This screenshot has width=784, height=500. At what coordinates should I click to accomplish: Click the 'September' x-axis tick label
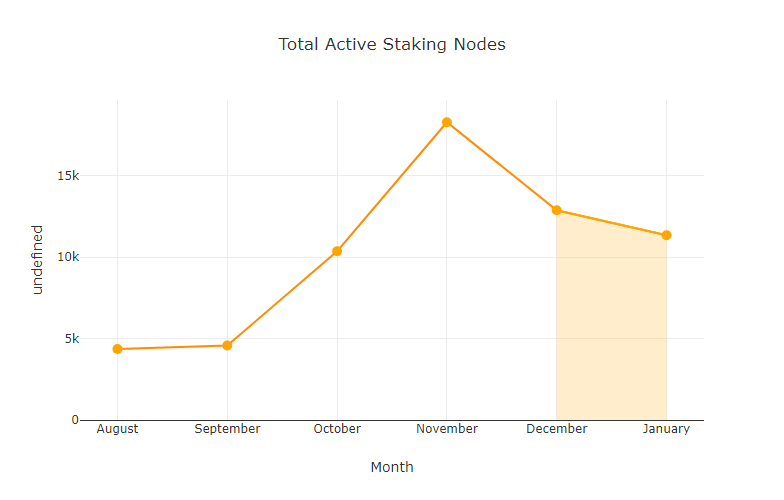227,429
